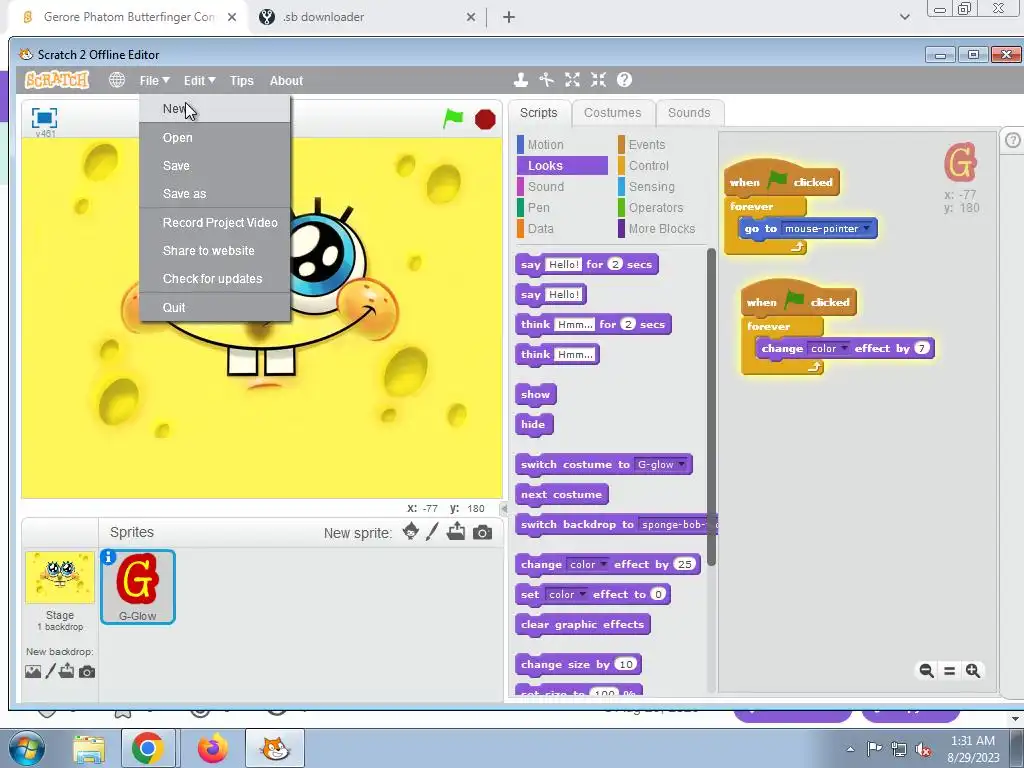The height and width of the screenshot is (768, 1024).
Task: Open backdrop dropdown in switch backdrop block
Action: click(x=677, y=524)
